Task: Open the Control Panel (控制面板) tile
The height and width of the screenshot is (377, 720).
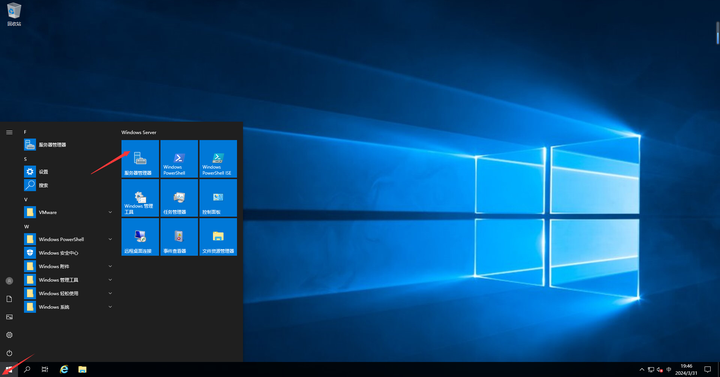Action: tap(218, 198)
